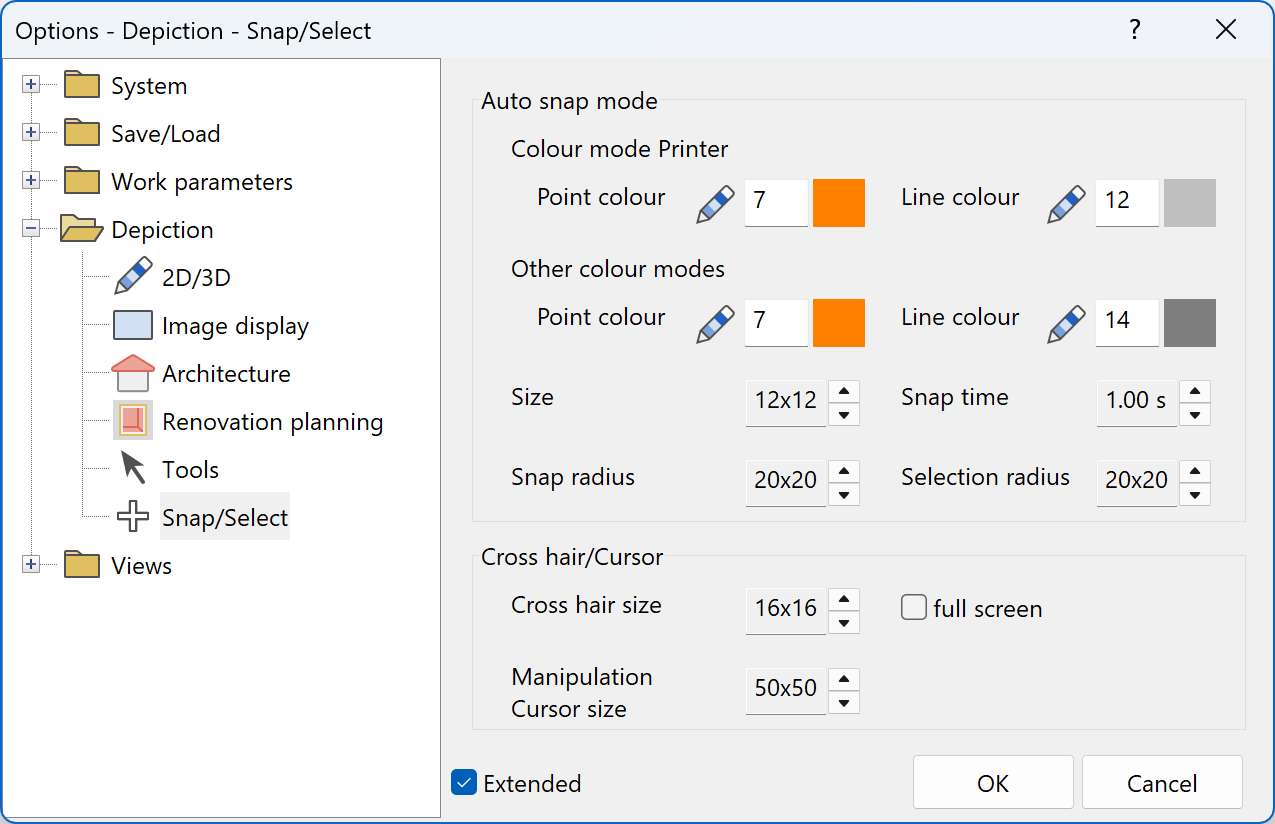Screen dimensions: 1275x824
Task: Select the Point colour pen icon under Colour mode Printer
Action: pos(714,202)
